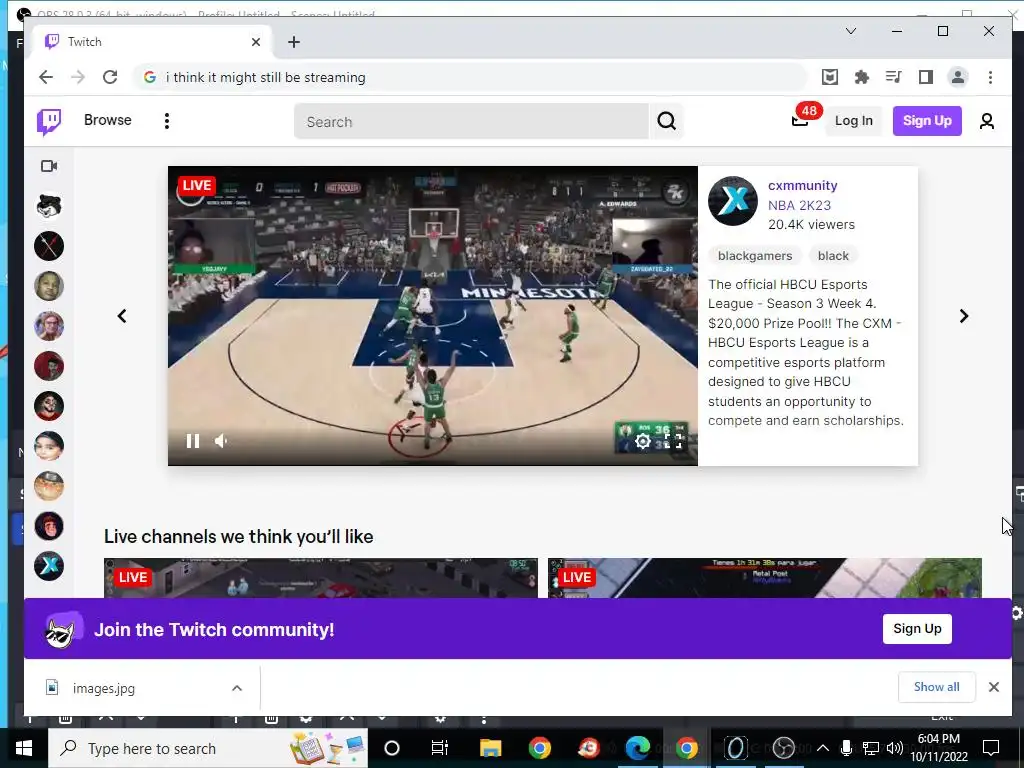Image resolution: width=1024 pixels, height=768 pixels.
Task: Open a new browser tab
Action: pos(294,42)
